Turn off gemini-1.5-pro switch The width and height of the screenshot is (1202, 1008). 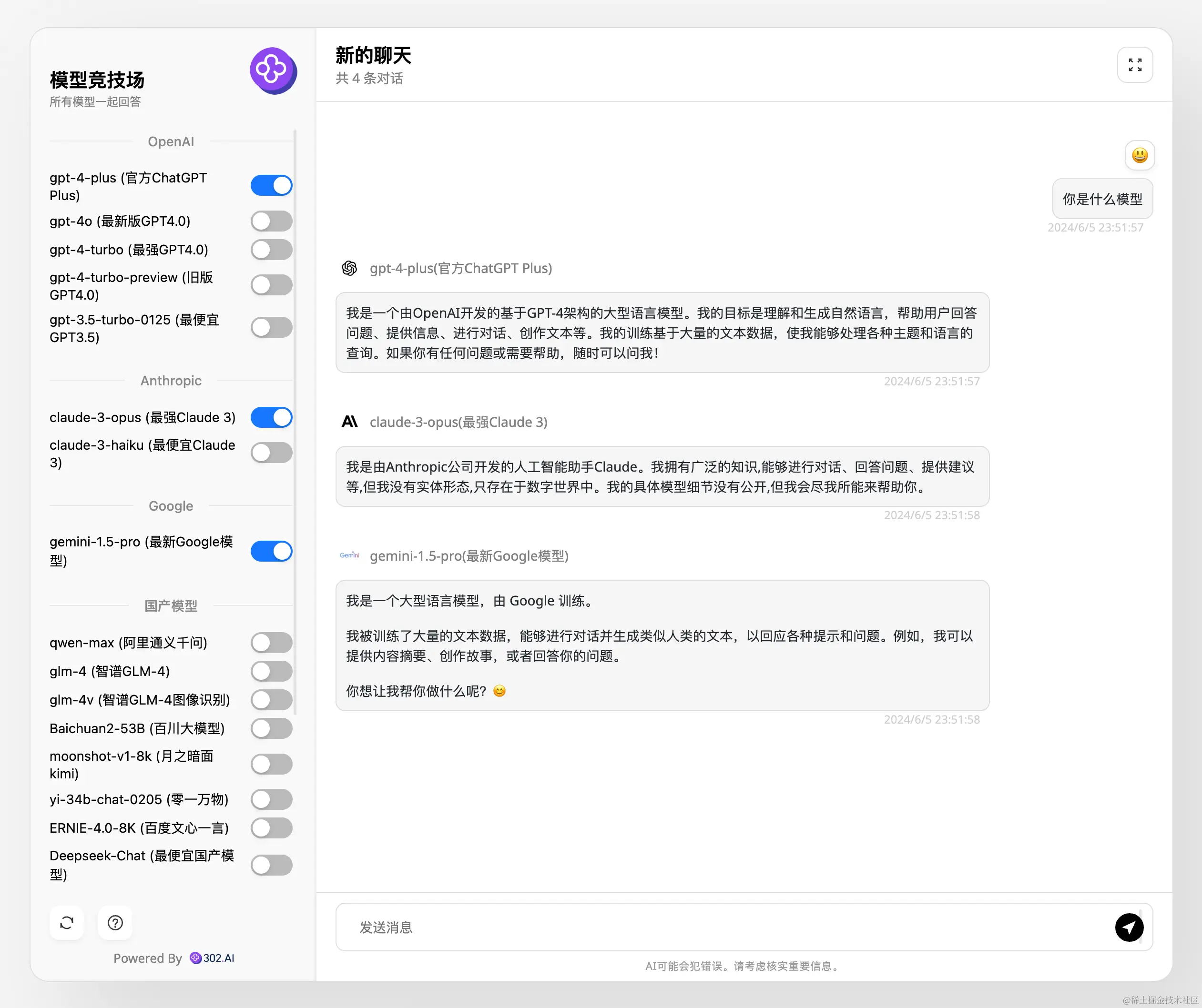click(271, 552)
